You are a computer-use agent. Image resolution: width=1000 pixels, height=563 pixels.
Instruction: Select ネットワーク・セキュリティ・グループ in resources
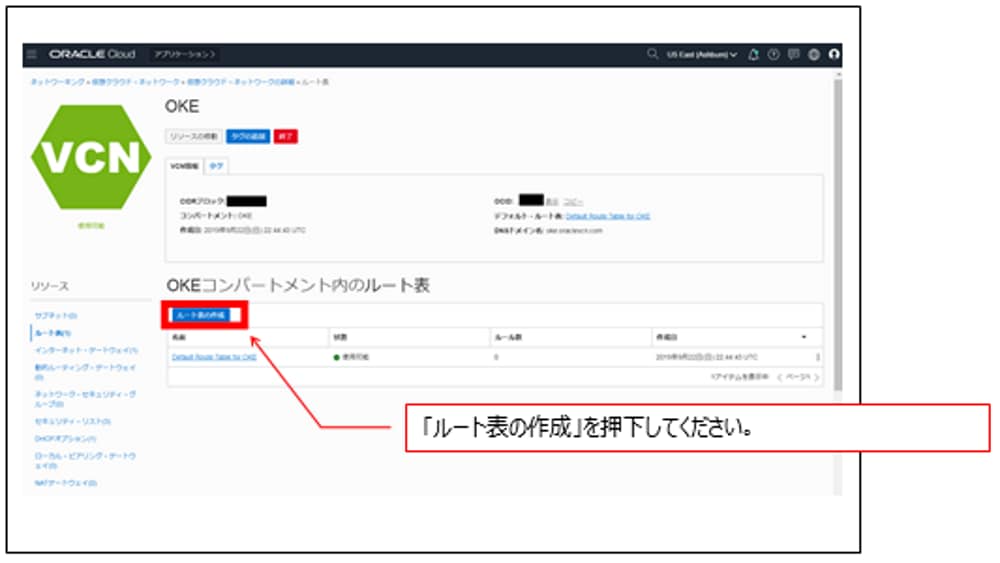(85, 398)
